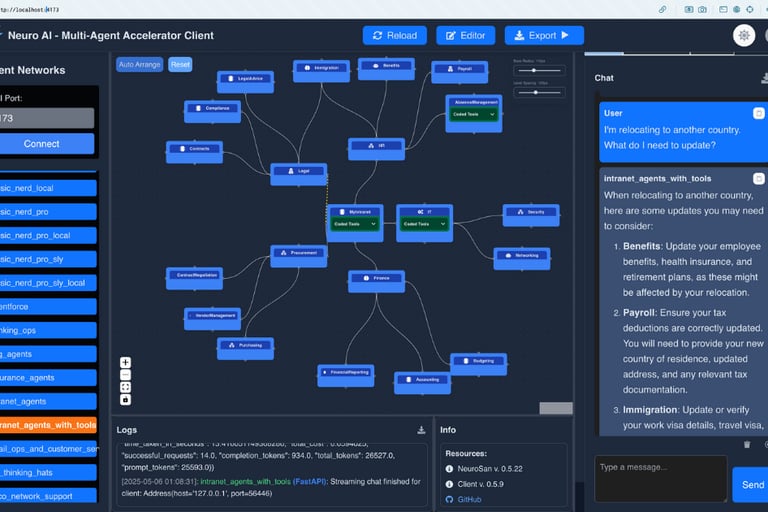Image resolution: width=768 pixels, height=512 pixels.
Task: Select the thinking_hats network
Action: 47,472
